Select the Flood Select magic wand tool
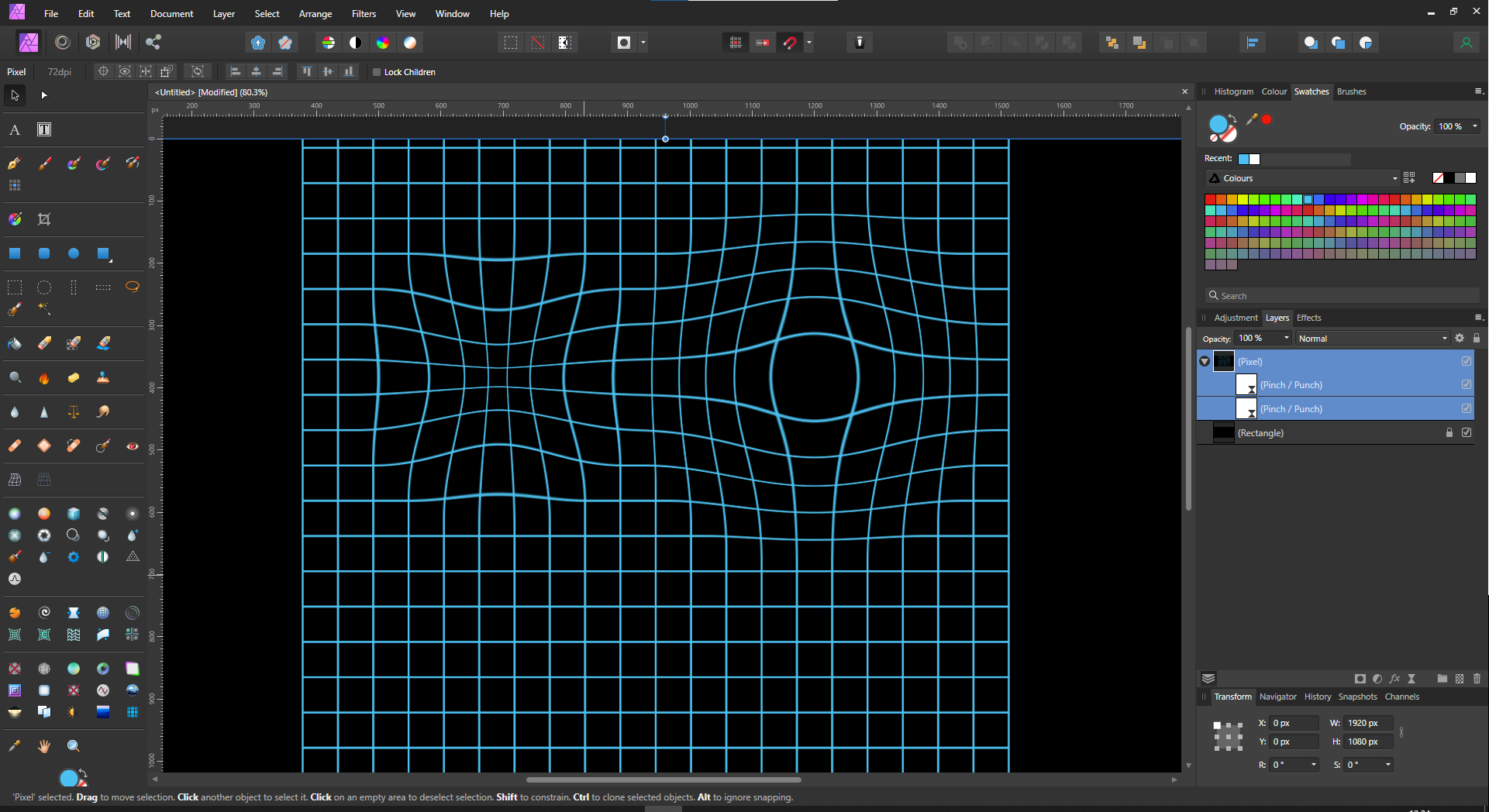Screen dimensions: 1489x812 coord(44,309)
